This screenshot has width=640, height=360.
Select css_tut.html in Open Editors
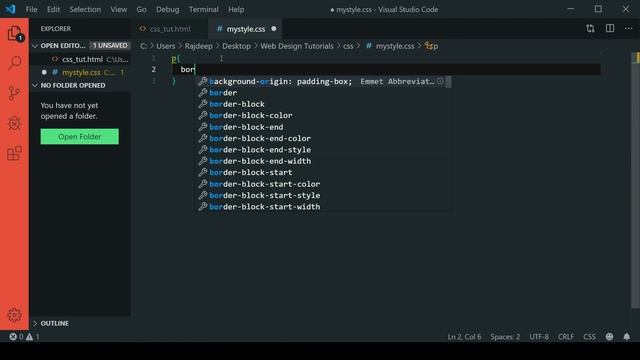(80, 59)
